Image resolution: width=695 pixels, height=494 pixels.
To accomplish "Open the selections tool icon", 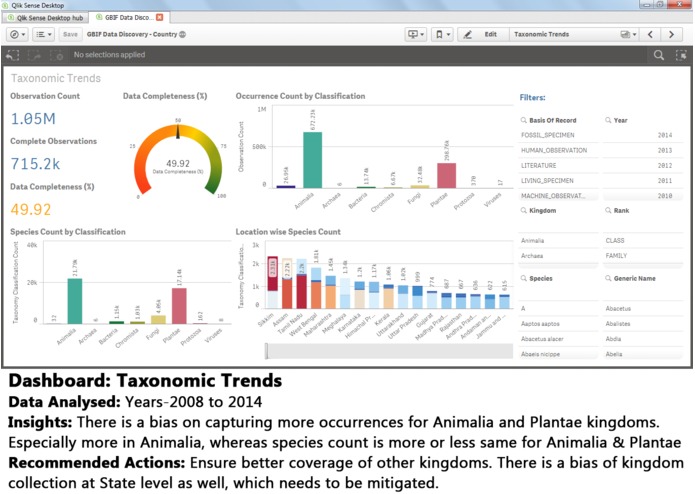I will 681,55.
